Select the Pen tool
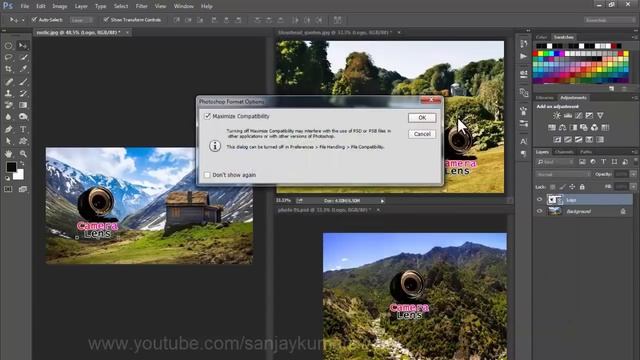The image size is (640, 360). tap(8, 129)
